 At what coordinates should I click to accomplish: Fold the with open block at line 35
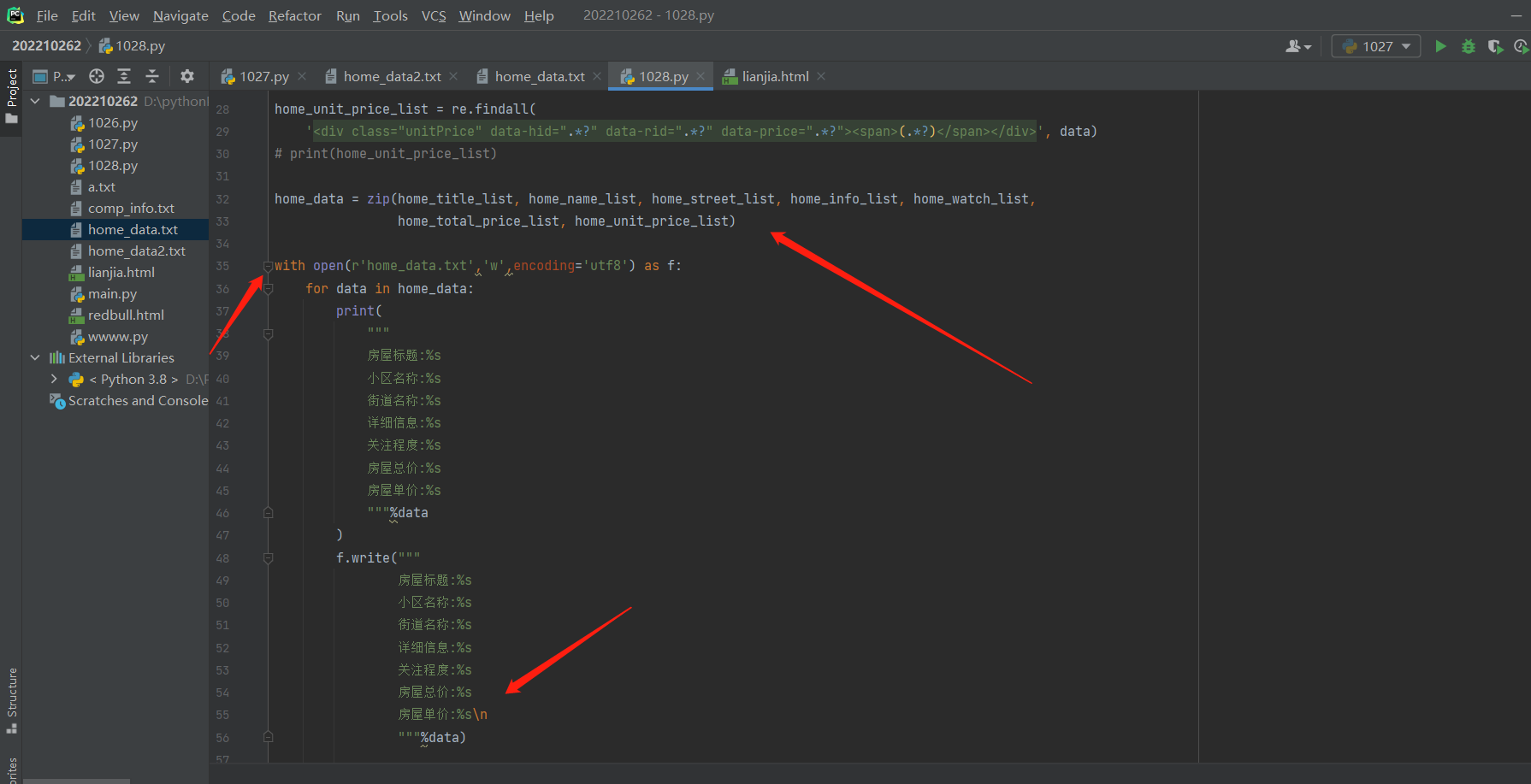click(x=268, y=266)
